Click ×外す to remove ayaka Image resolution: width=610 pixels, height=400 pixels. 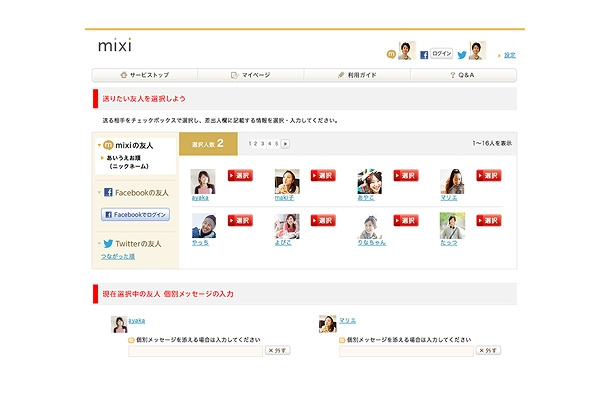278,350
